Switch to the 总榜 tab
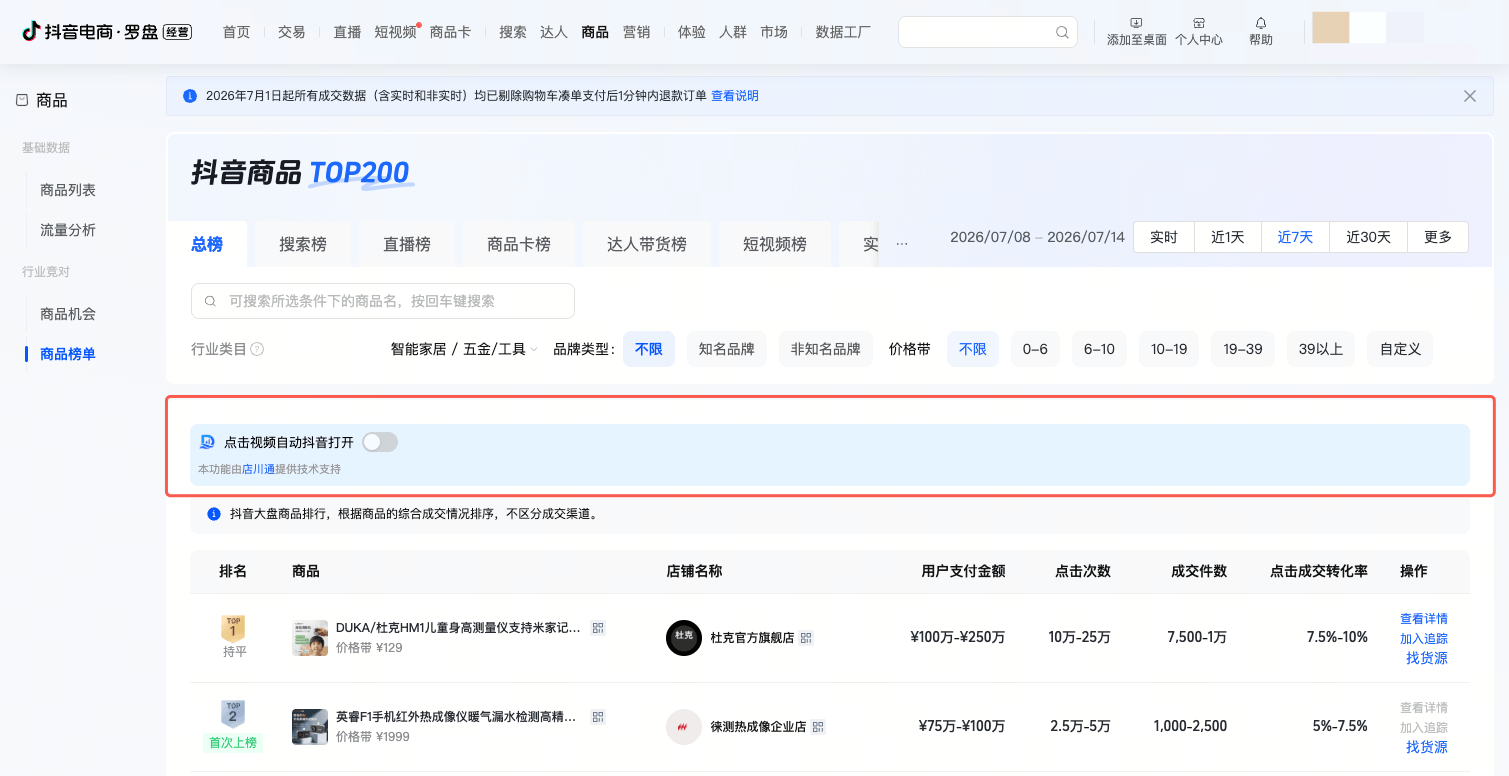Image resolution: width=1509 pixels, height=776 pixels. click(x=207, y=244)
